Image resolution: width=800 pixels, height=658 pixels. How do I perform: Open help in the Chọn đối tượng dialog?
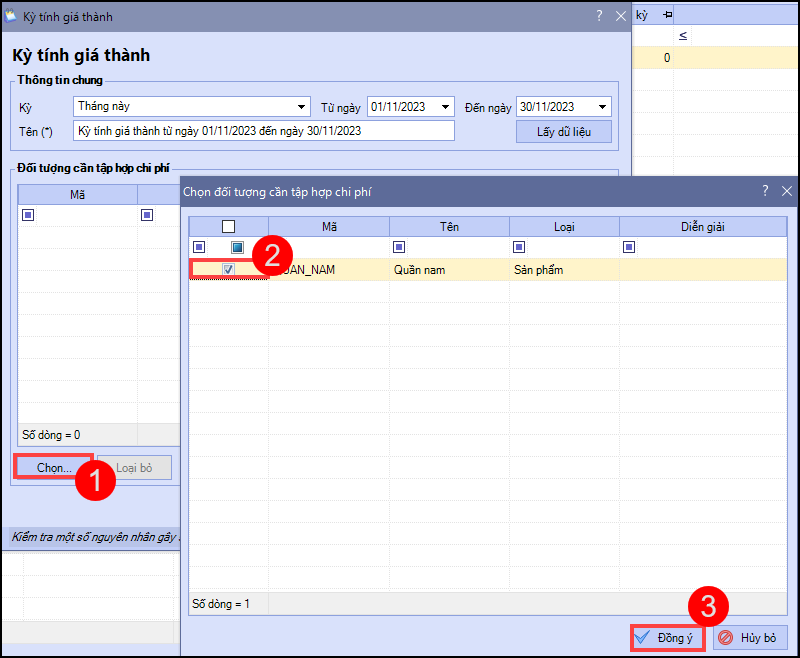pos(765,191)
